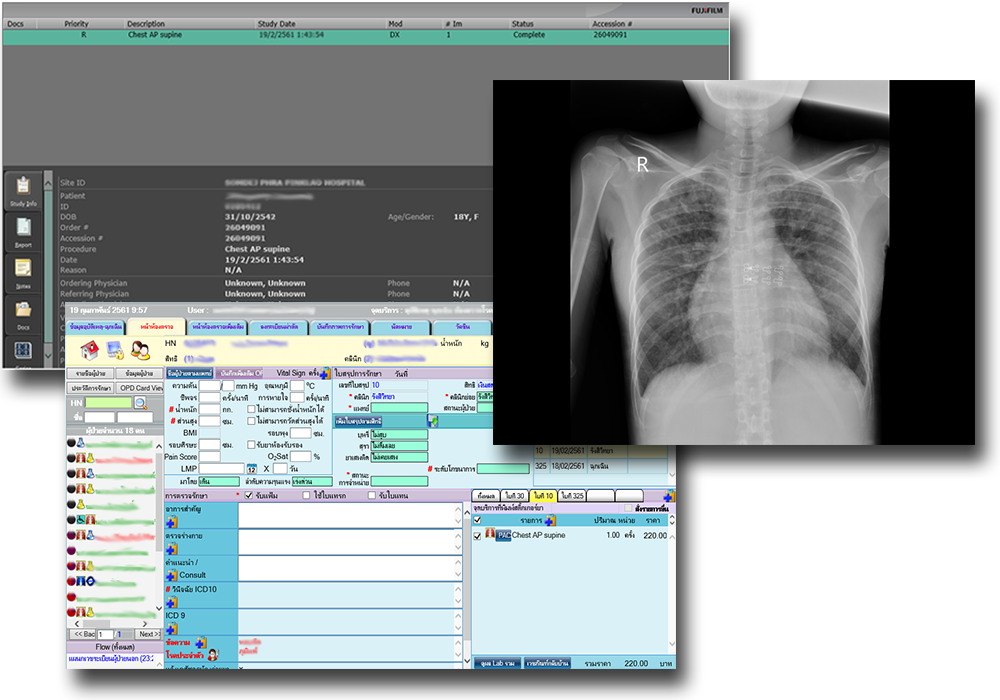Tick the สั่งรายการอื่น checkbox

tap(628, 508)
